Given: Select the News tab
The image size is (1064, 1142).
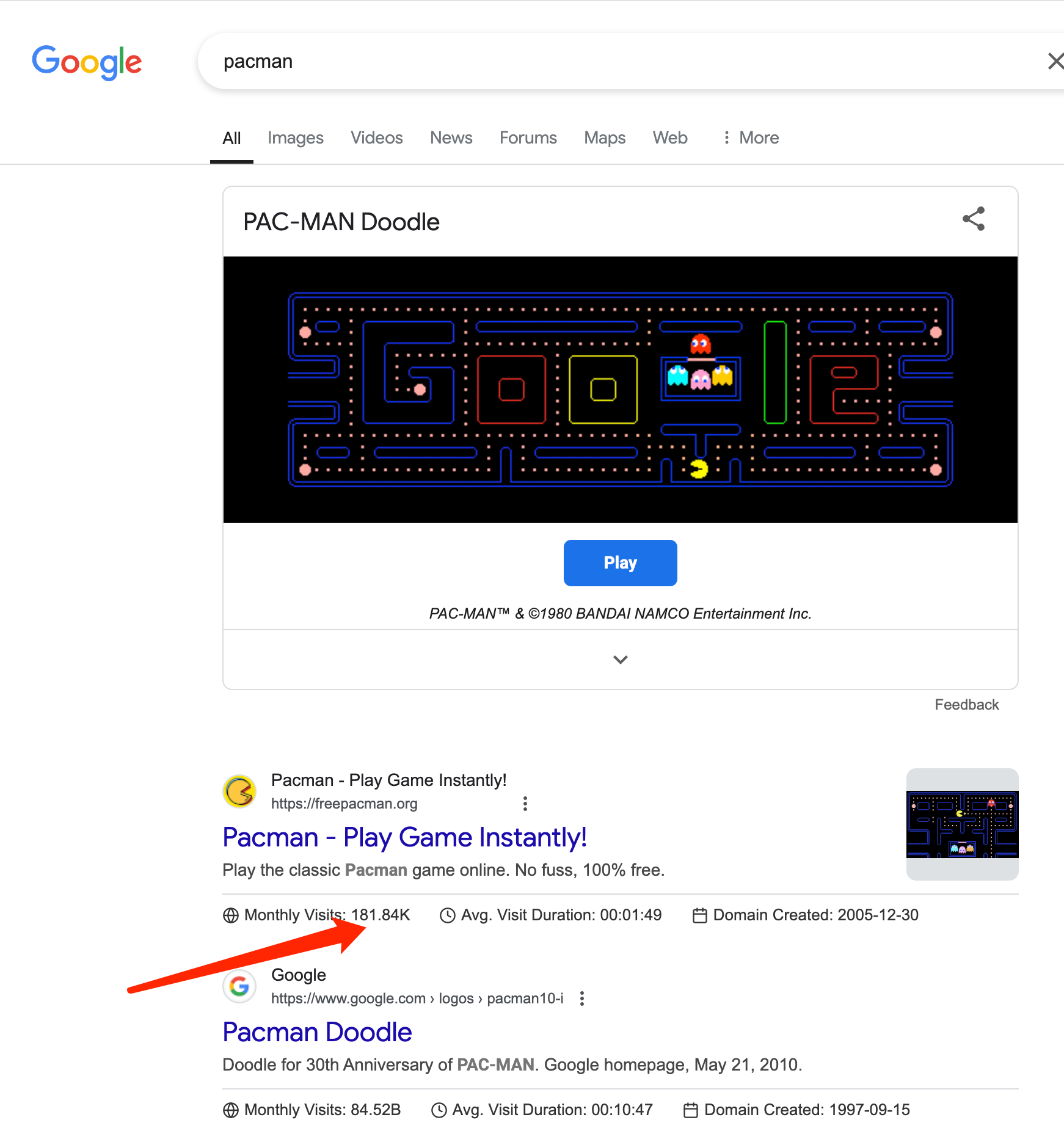Looking at the screenshot, I should coord(451,138).
